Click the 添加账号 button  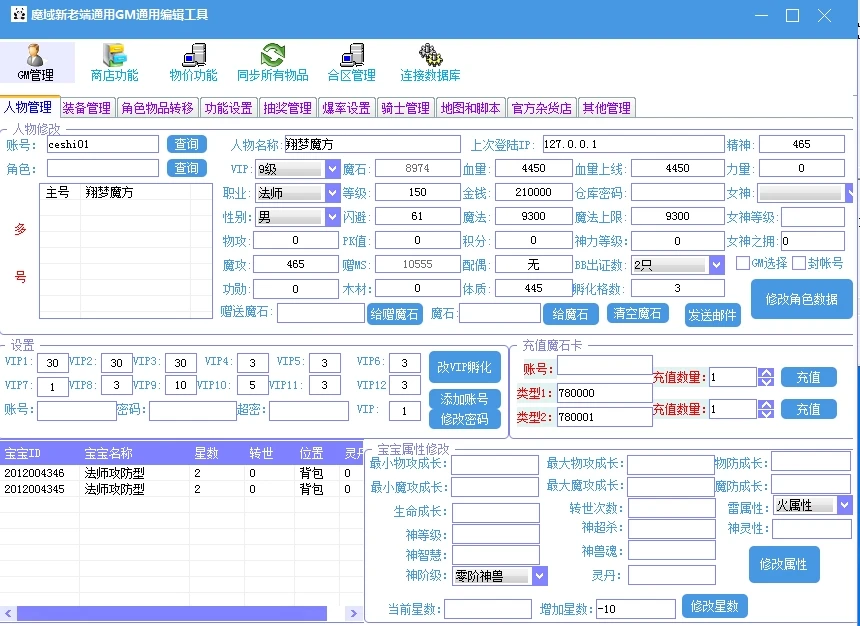point(465,399)
